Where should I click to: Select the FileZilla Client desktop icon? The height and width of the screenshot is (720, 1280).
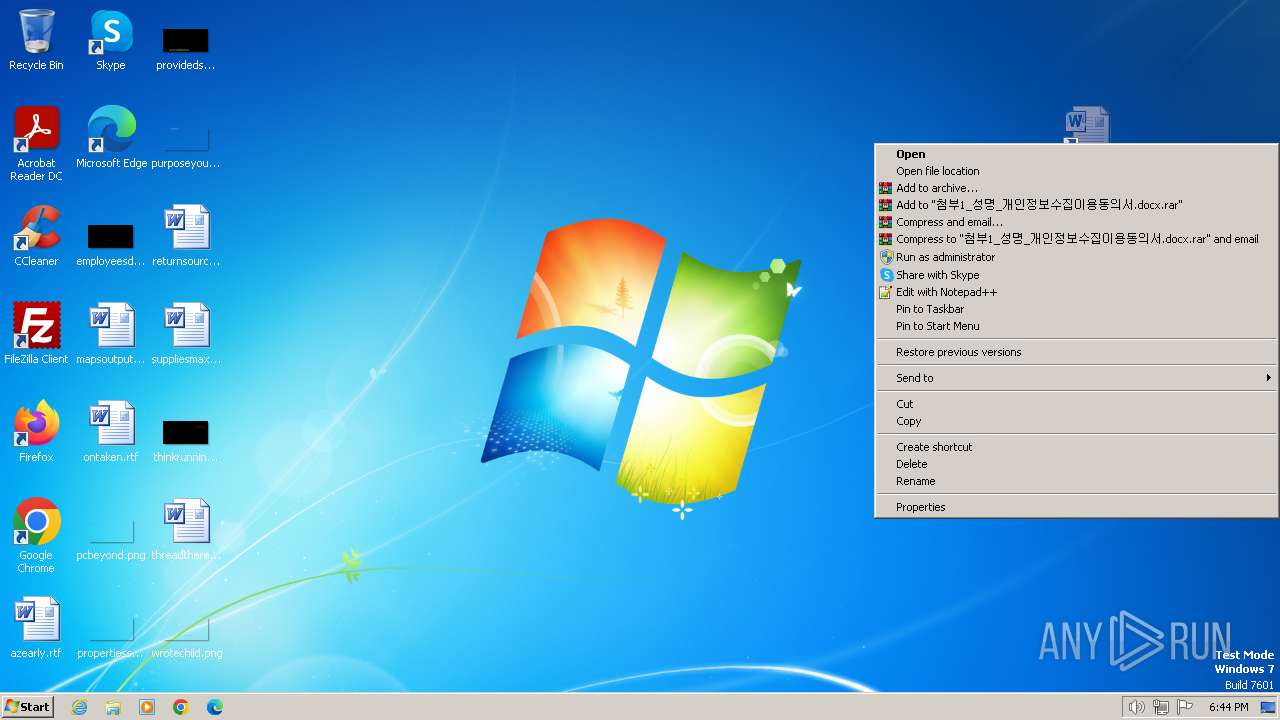(x=36, y=334)
